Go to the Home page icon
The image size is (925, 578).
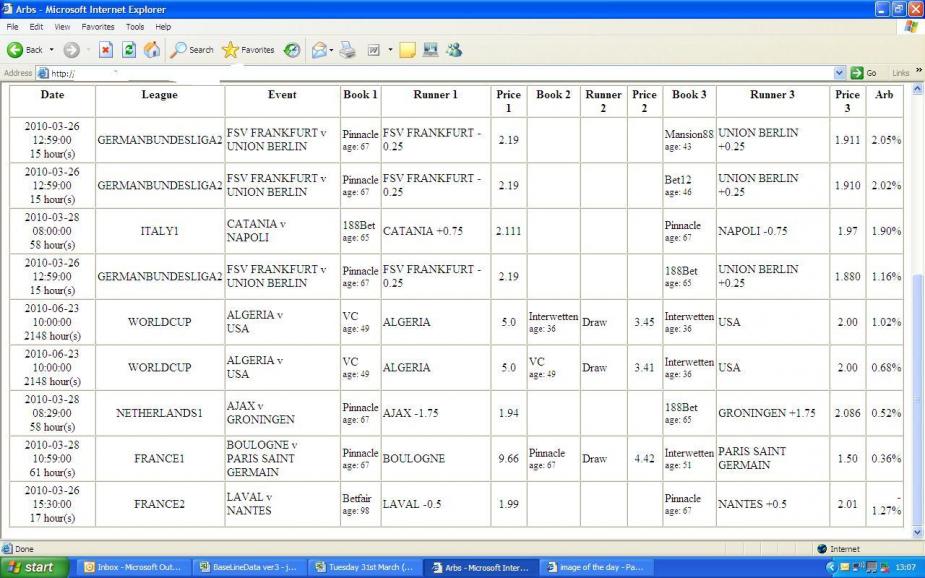[152, 50]
